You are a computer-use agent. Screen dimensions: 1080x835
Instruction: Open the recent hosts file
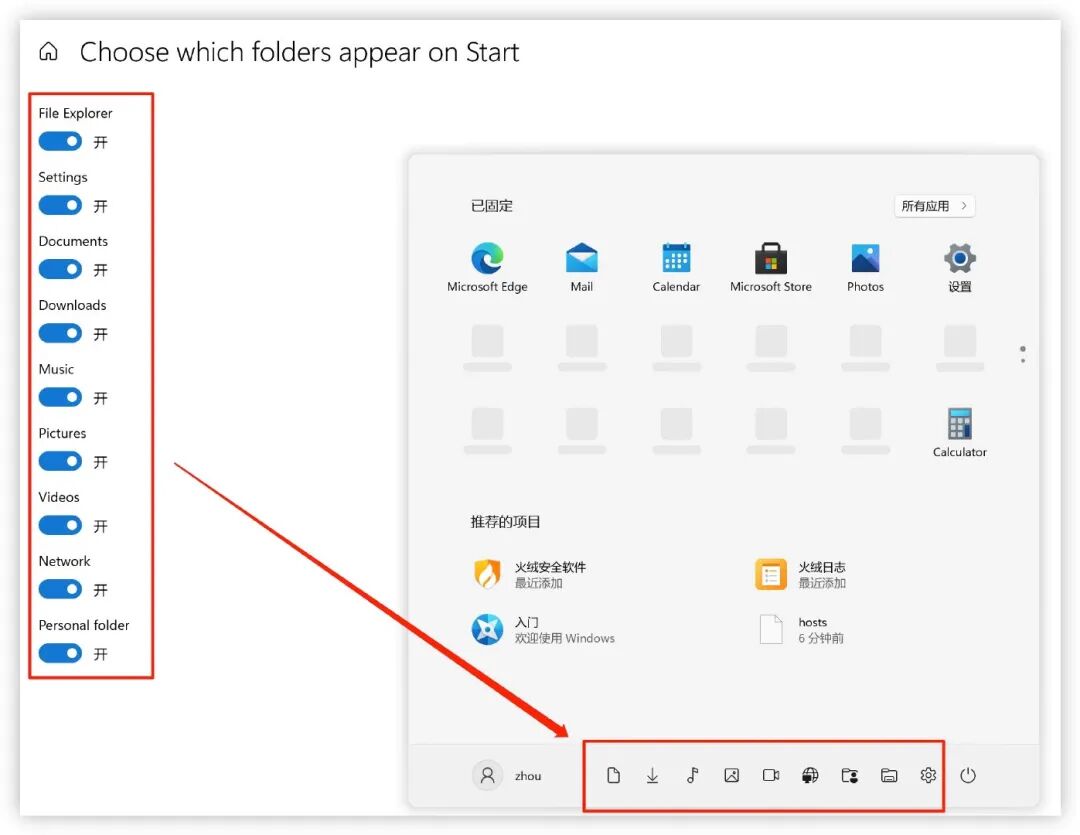click(x=800, y=630)
